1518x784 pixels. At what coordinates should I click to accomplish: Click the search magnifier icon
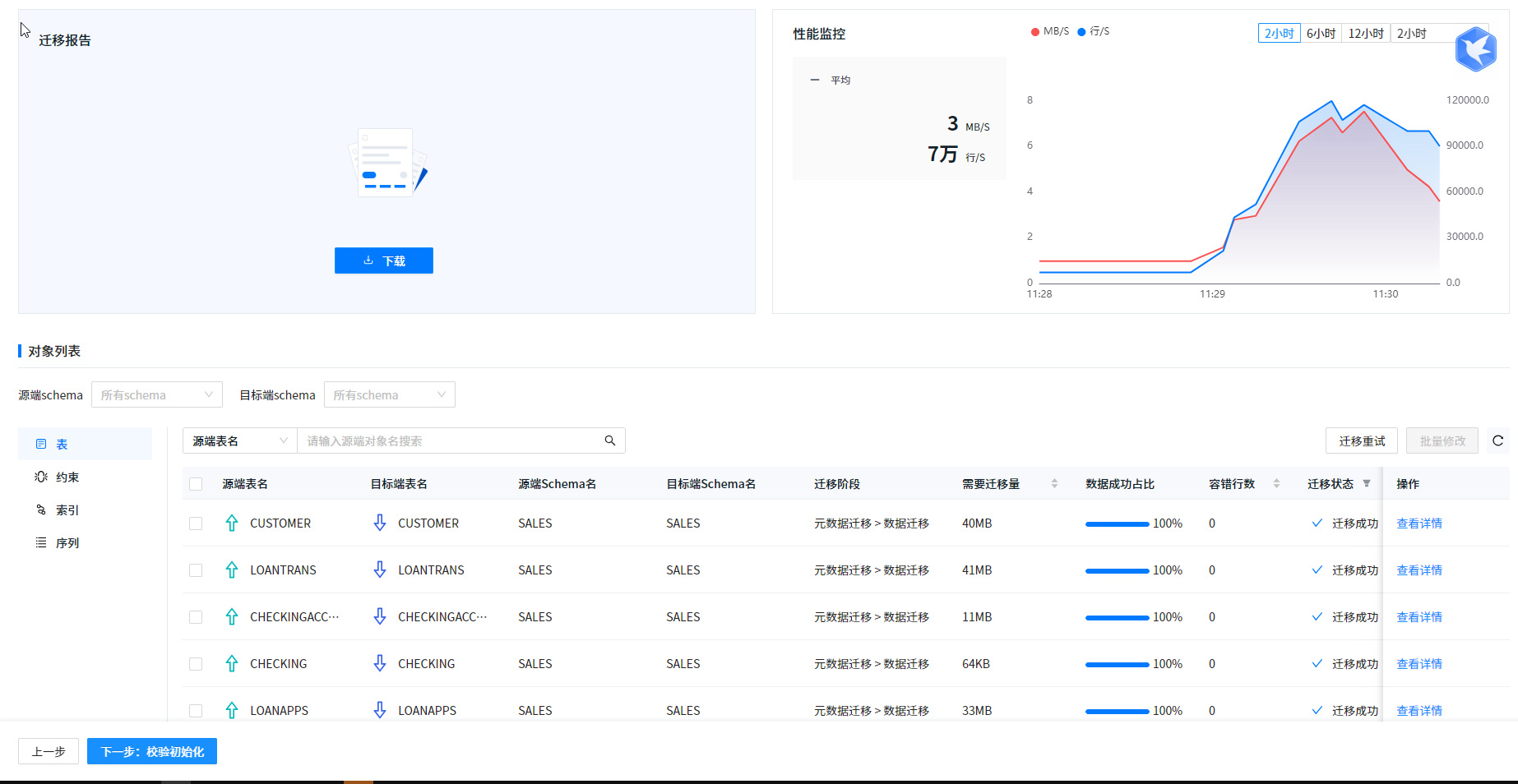tap(610, 440)
